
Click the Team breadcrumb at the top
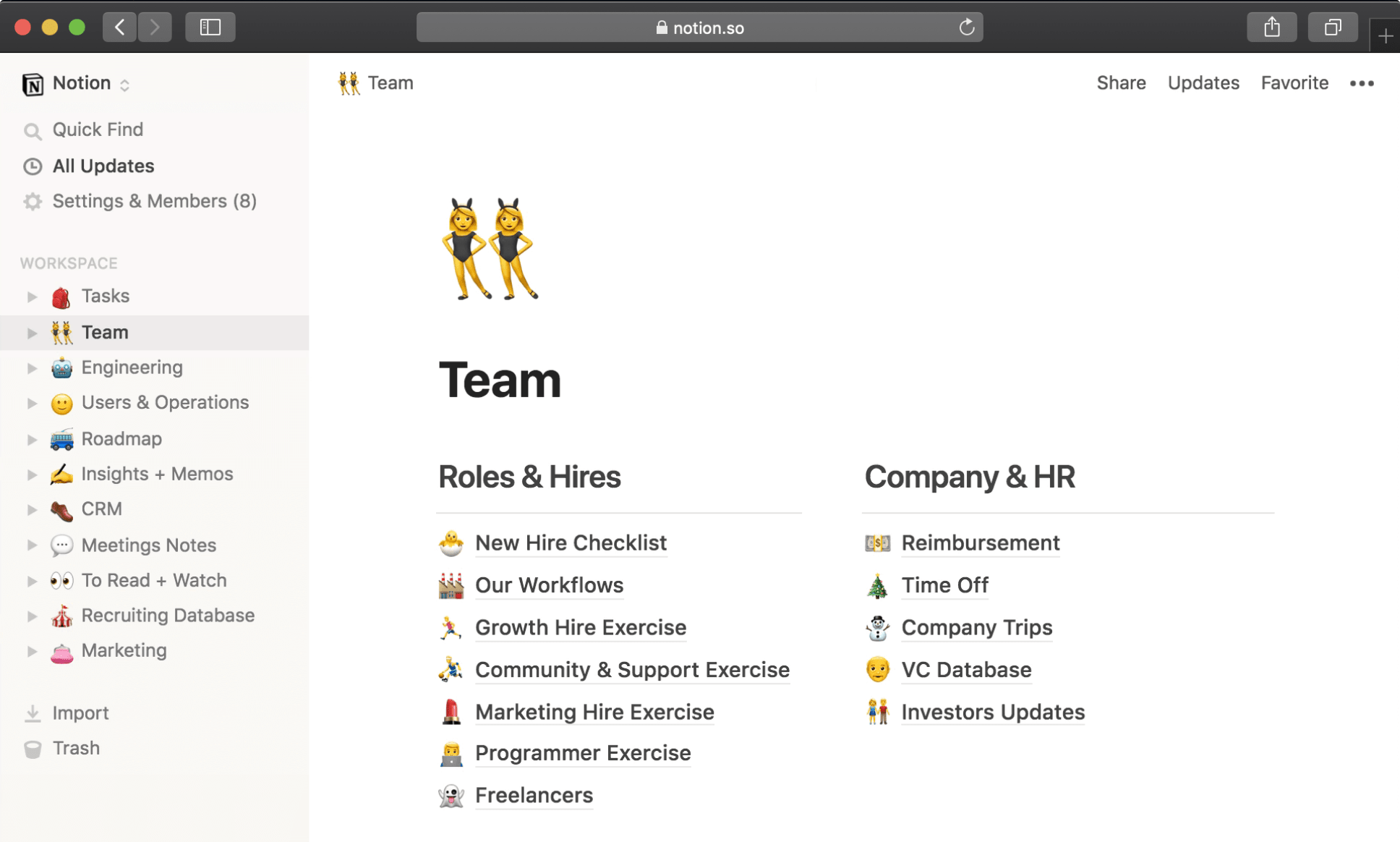389,82
